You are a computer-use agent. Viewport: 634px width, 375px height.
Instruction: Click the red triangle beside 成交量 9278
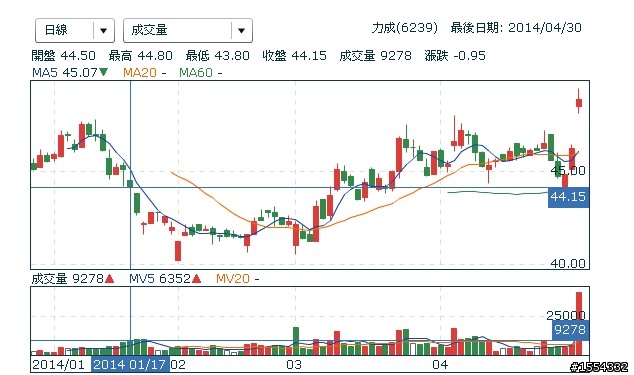pos(110,279)
